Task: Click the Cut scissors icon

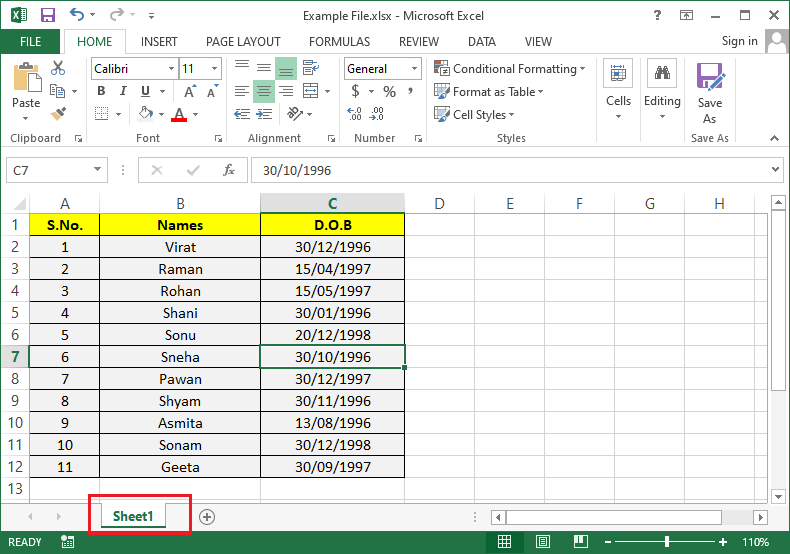Action: [x=58, y=69]
